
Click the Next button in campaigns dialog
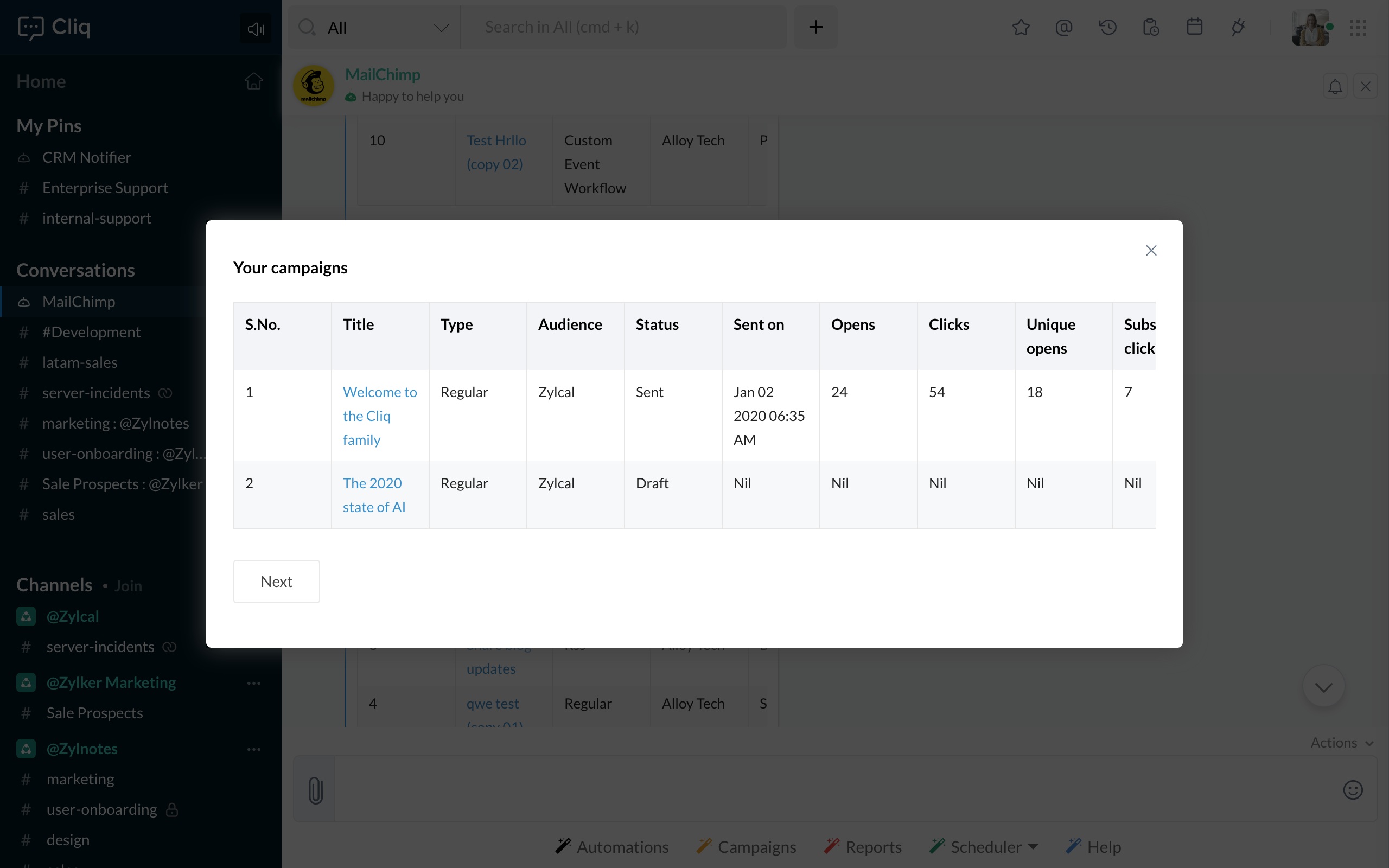point(276,582)
